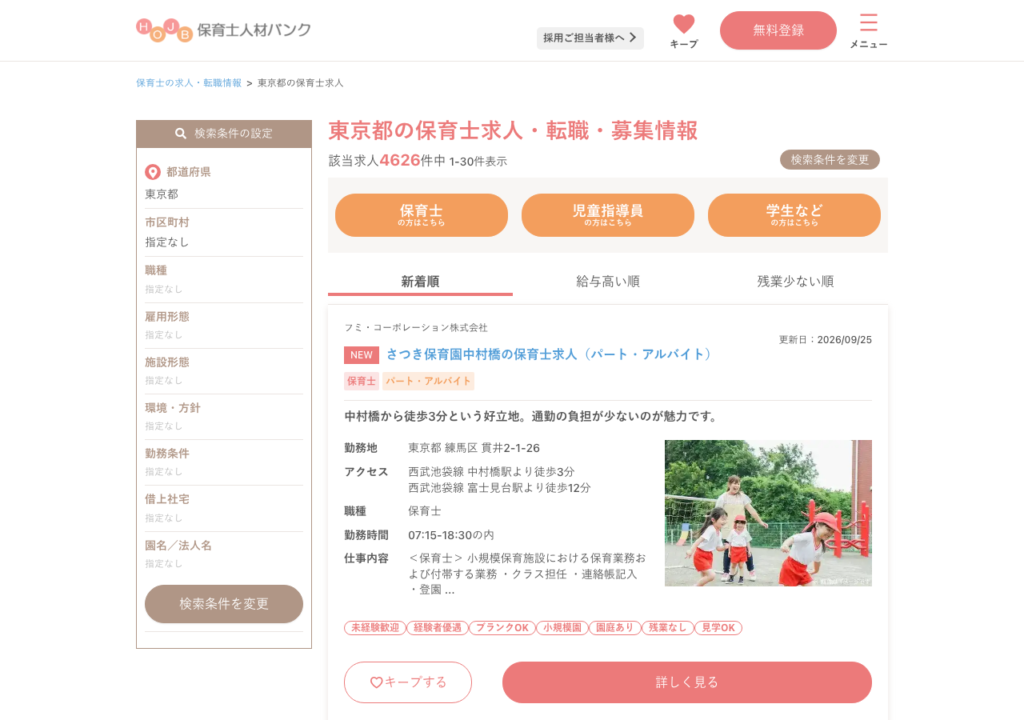The width and height of the screenshot is (1024, 720).
Task: Click the pink 保育士 category tag
Action: click(361, 381)
